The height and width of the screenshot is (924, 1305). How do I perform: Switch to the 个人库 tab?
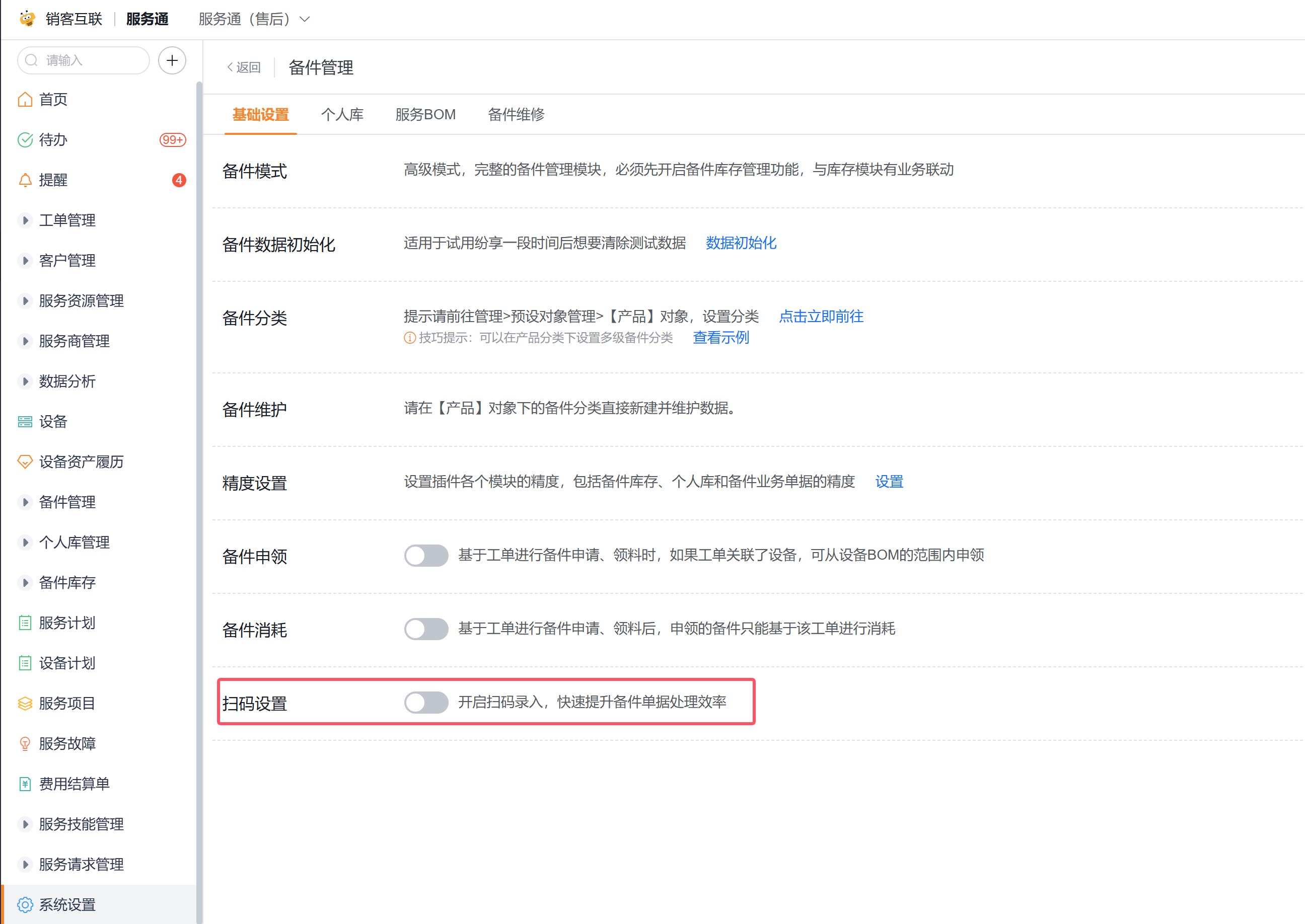(342, 115)
